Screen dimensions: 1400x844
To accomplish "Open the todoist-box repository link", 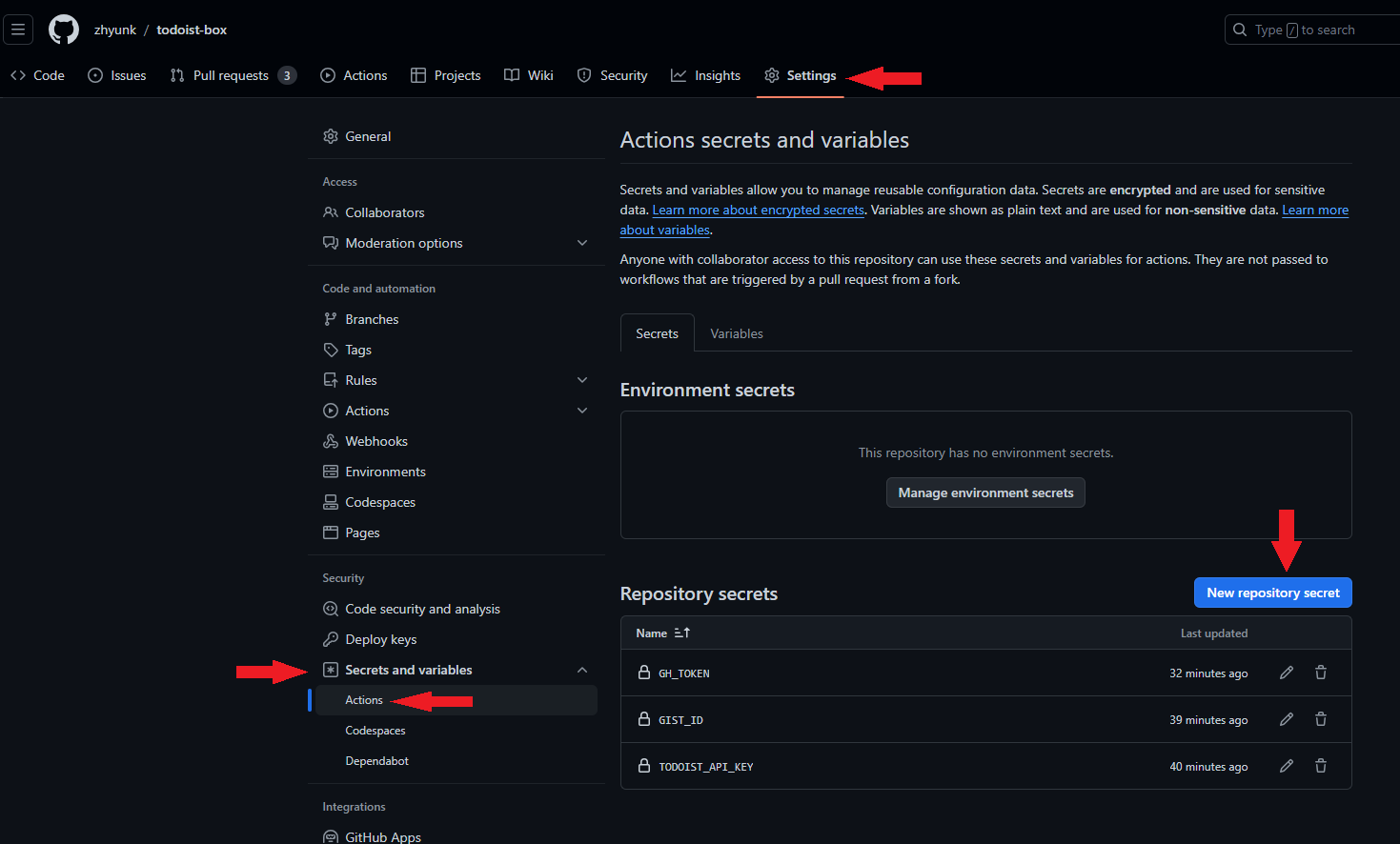I will point(192,30).
